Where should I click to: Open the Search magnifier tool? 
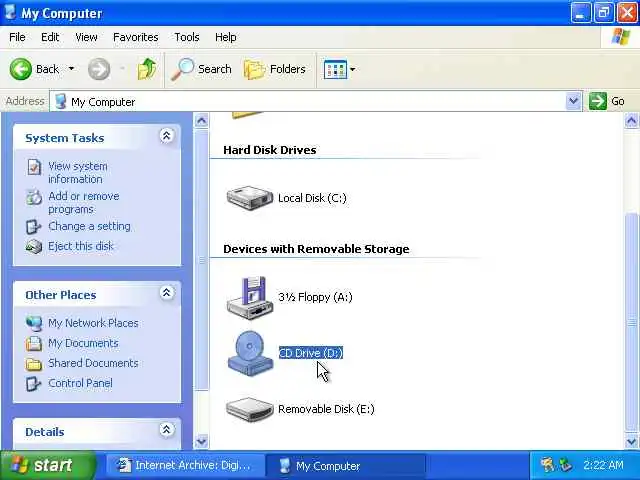point(201,69)
